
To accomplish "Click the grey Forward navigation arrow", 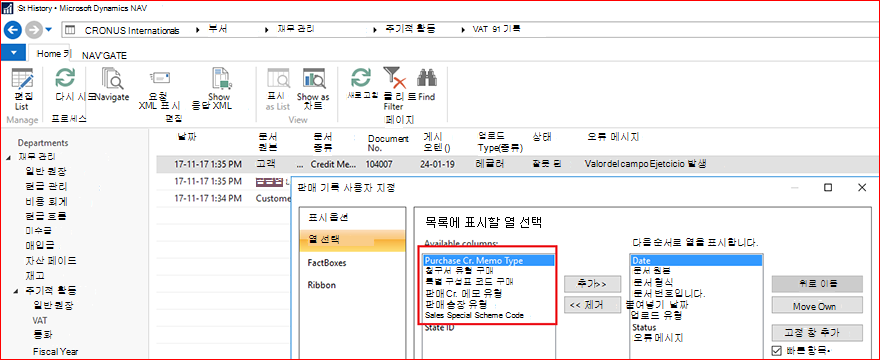I will coord(34,29).
